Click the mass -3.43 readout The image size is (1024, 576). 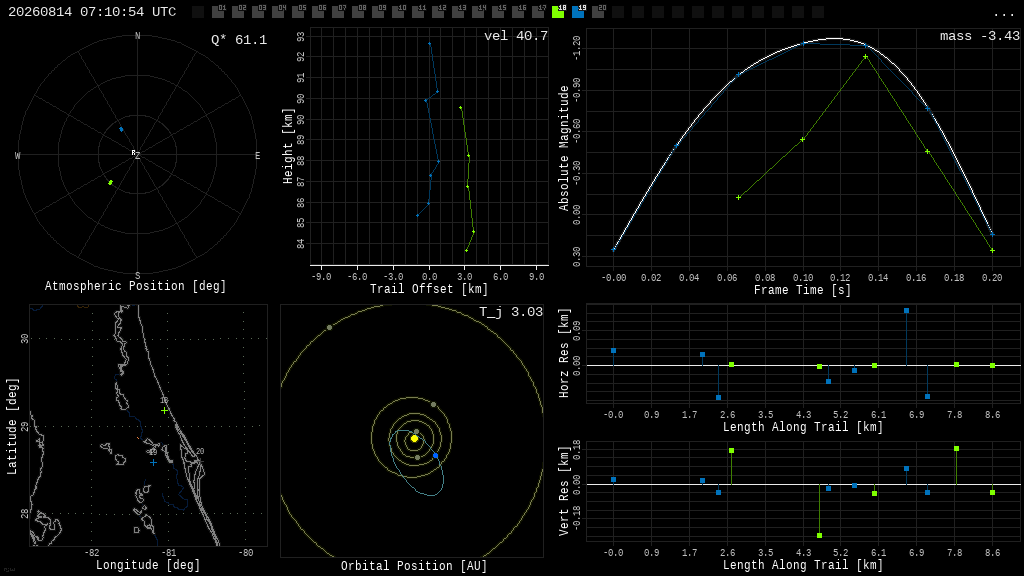pos(980,36)
